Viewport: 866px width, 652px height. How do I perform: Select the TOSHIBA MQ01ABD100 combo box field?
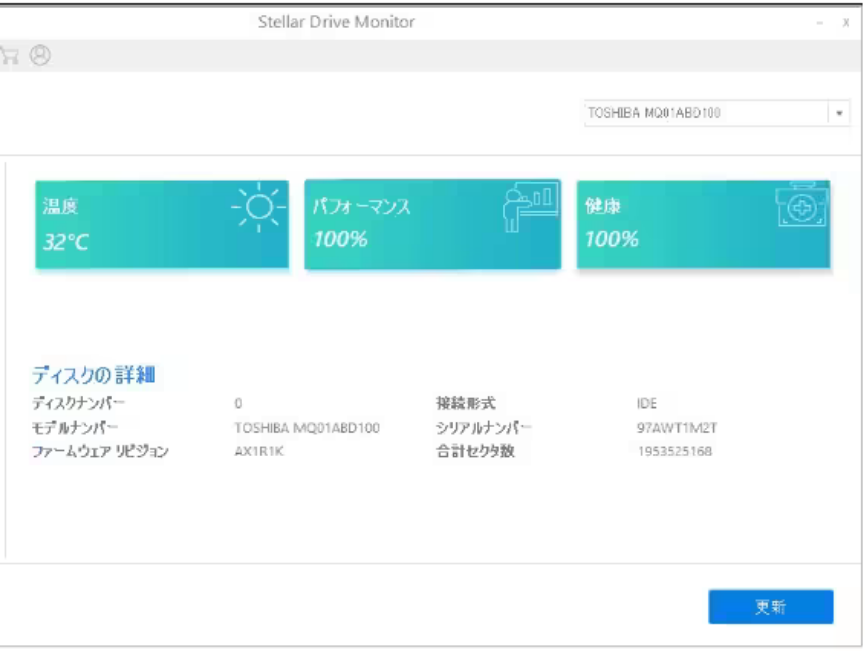[x=705, y=113]
